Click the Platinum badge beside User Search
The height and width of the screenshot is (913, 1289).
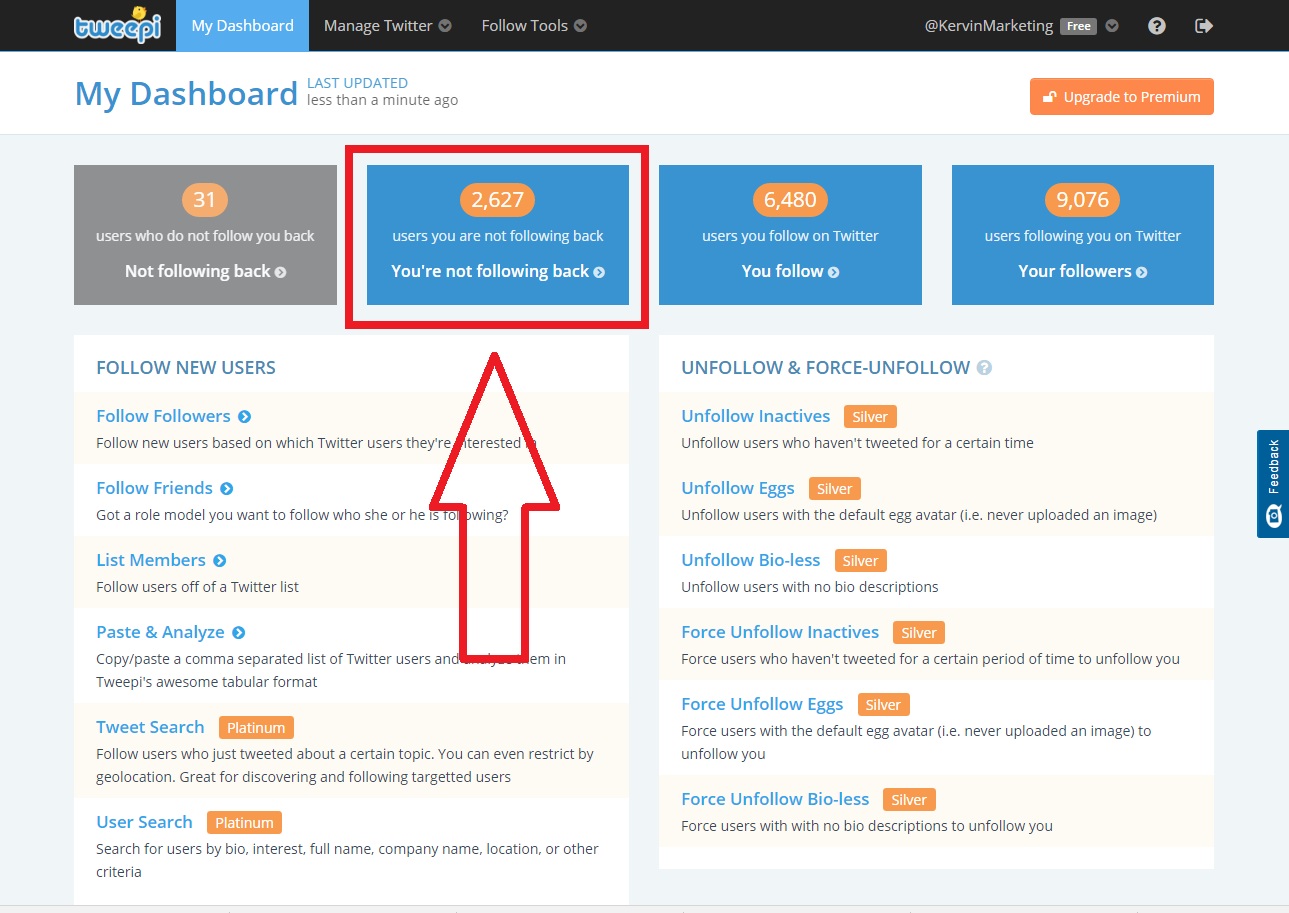tap(244, 823)
